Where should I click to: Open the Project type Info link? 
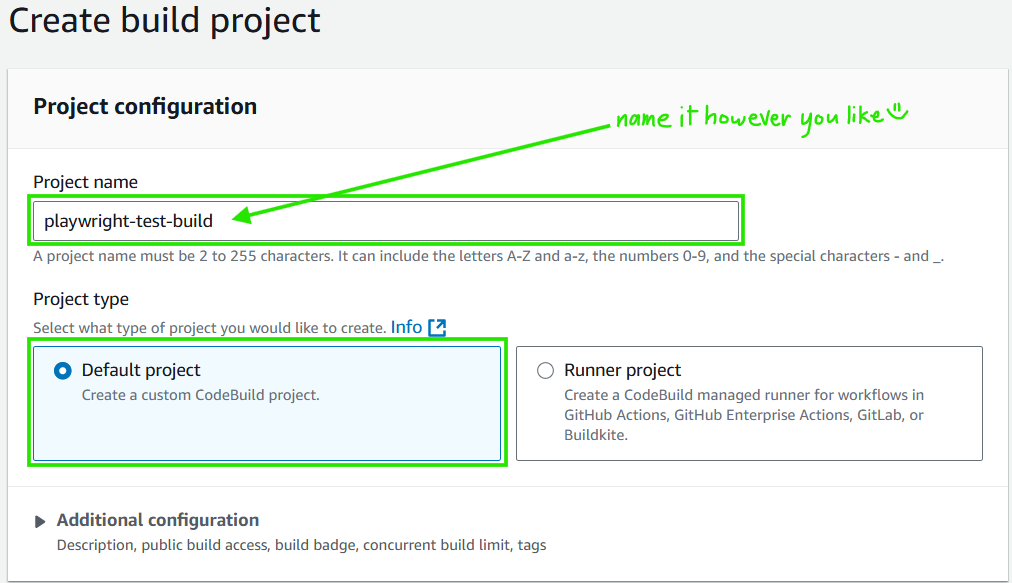406,327
